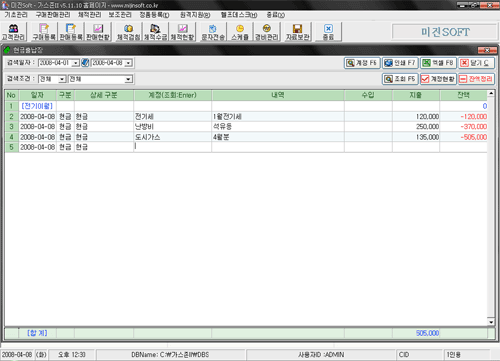The image size is (500, 361).
Task: Click the 인쇄 F7 print button
Action: coord(400,63)
